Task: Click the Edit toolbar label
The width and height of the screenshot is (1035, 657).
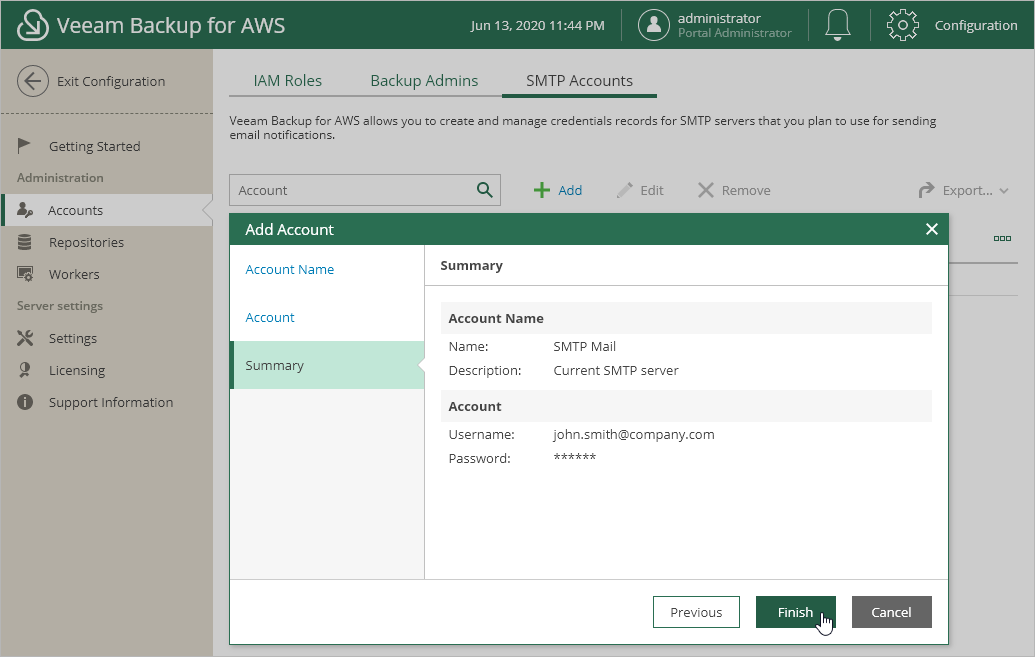Action: pos(651,190)
